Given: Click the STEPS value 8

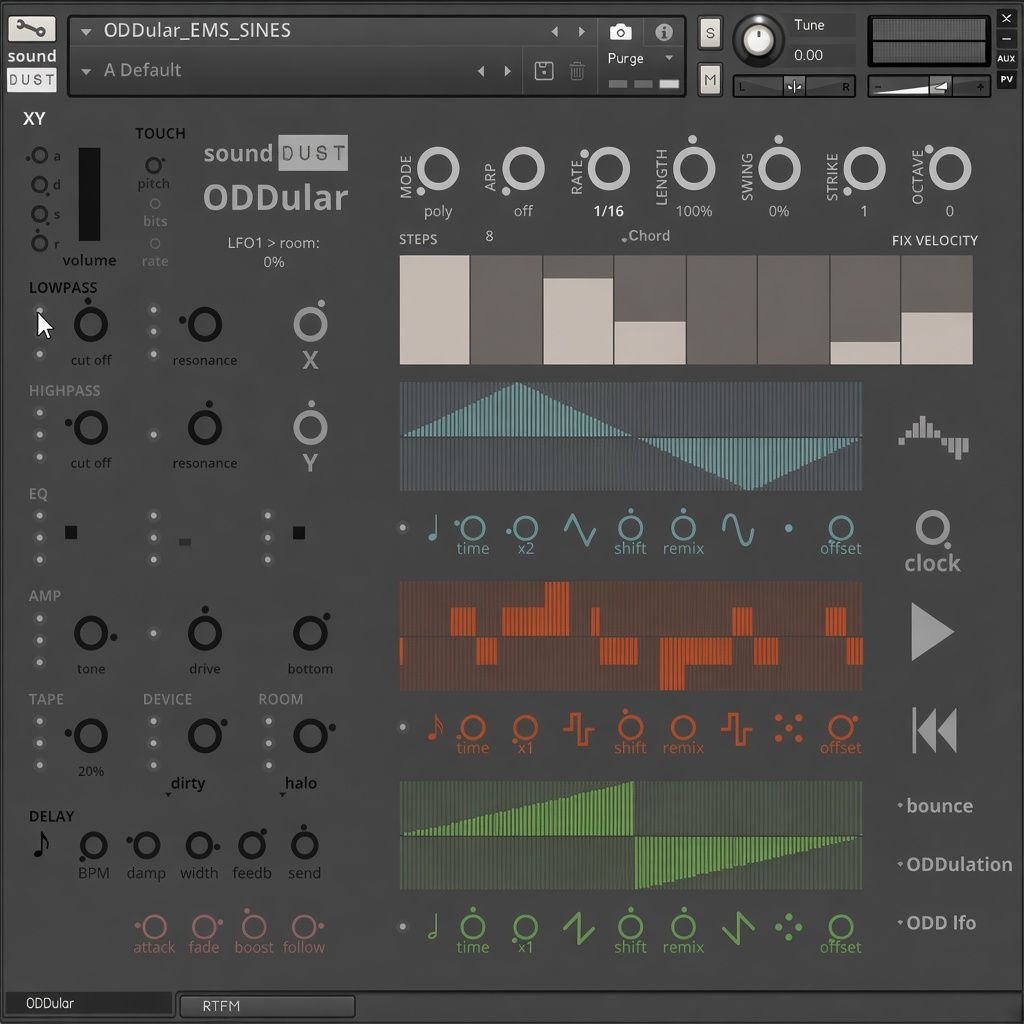Looking at the screenshot, I should click(x=489, y=236).
